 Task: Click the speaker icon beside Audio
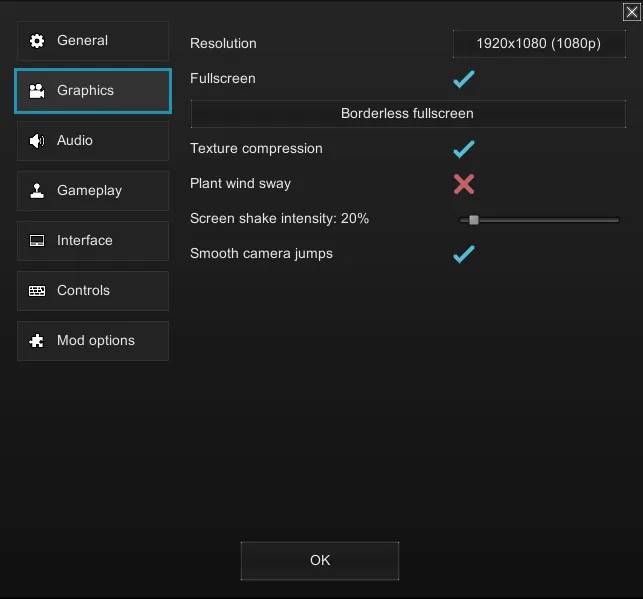[x=37, y=141]
